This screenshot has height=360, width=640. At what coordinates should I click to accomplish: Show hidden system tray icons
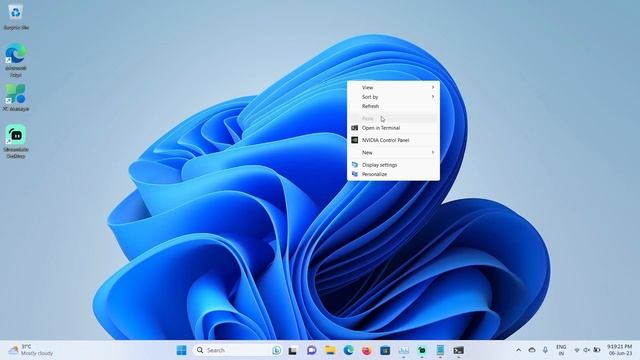point(518,350)
